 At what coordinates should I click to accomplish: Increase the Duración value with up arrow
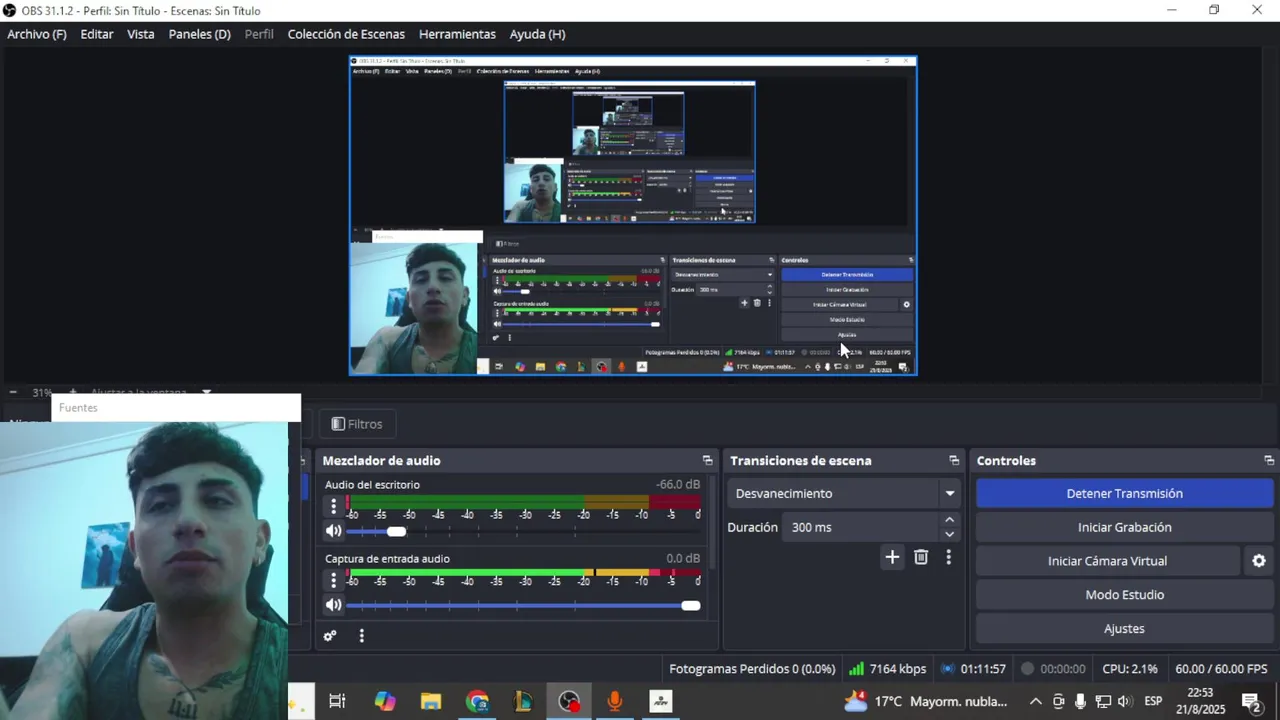pos(950,520)
